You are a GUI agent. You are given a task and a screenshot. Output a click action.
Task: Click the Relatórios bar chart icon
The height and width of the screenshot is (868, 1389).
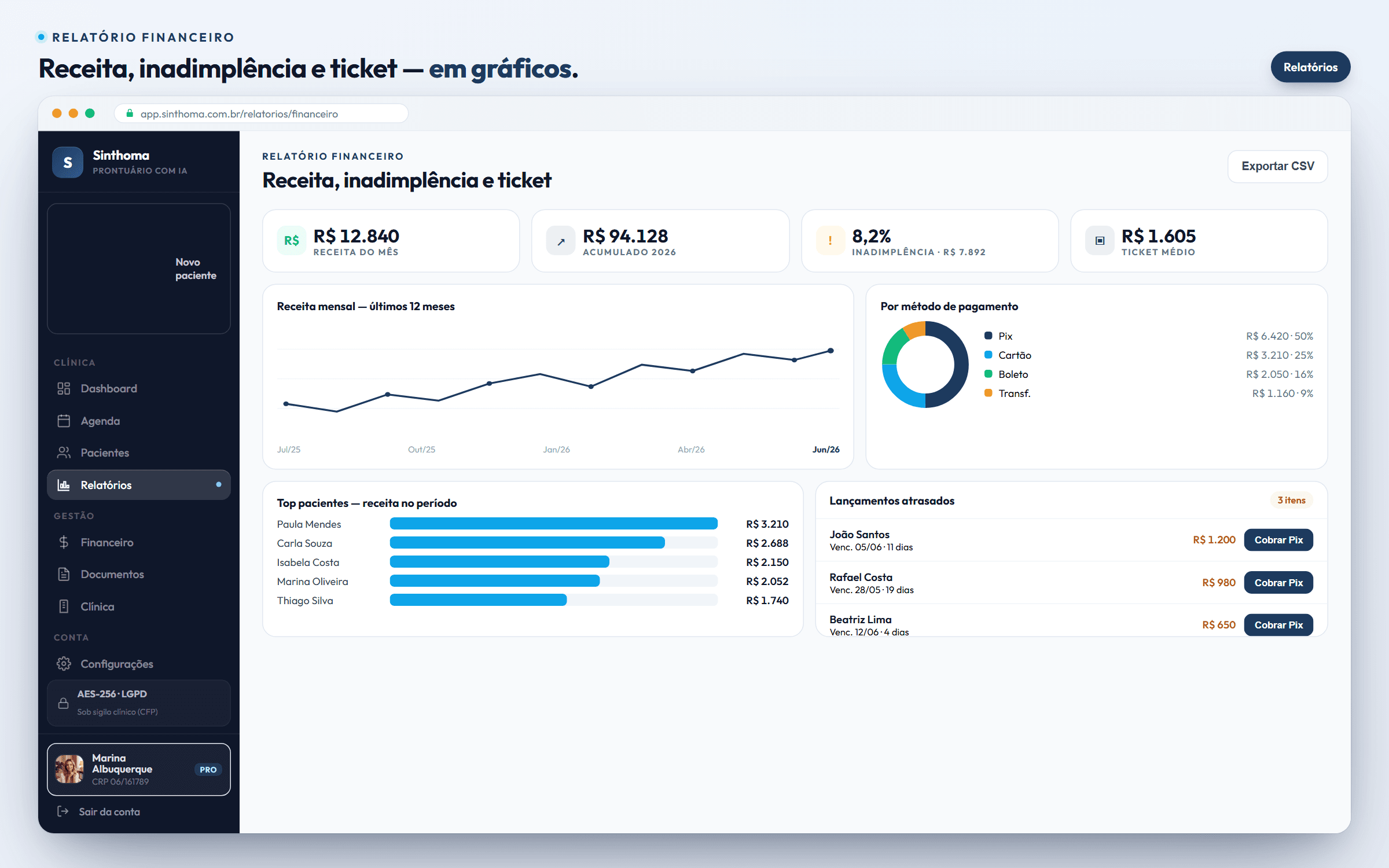coord(64,485)
